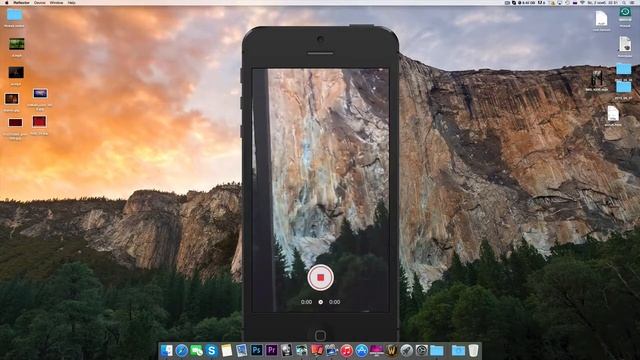The width and height of the screenshot is (640, 360).
Task: Open the Trash in the Dock
Action: 473,350
